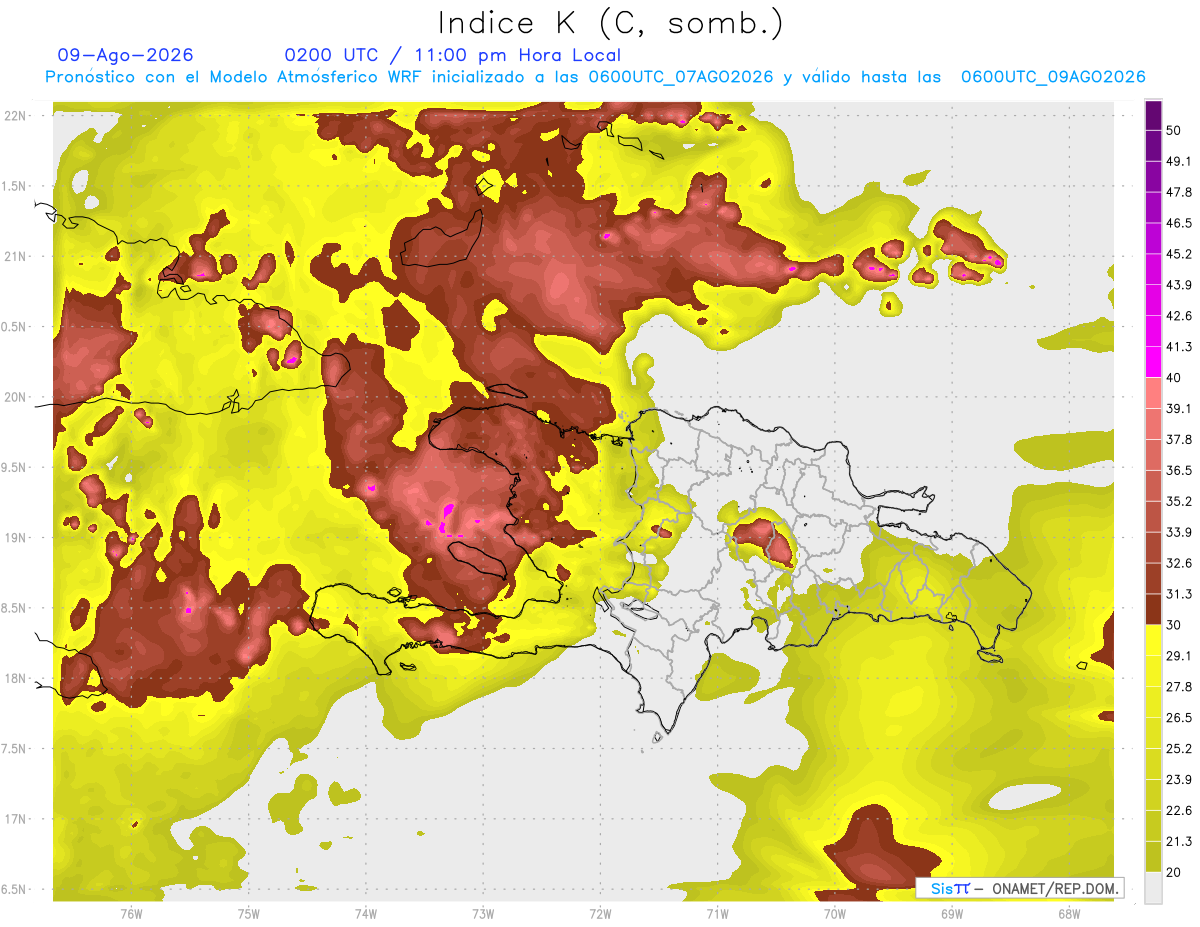
Task: Click the "22N" latitude label
Action: pyautogui.click(x=16, y=116)
